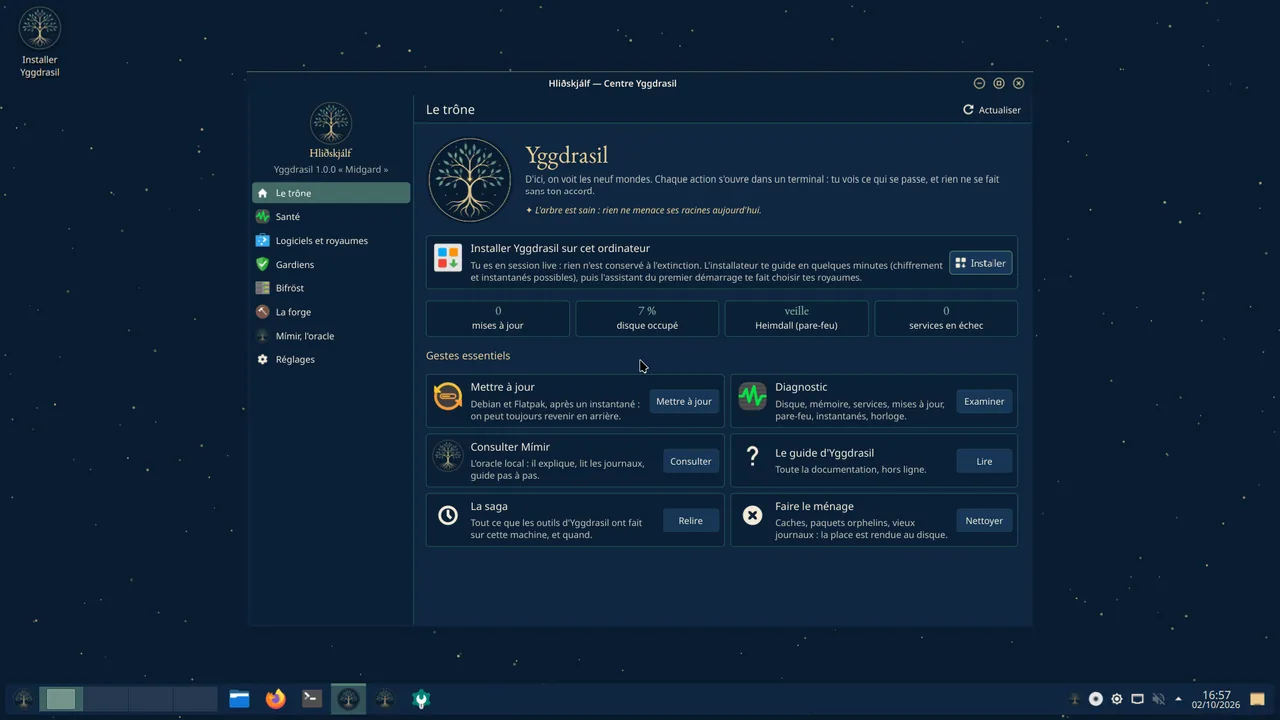Open Installer Yggdrasil desktop shortcut
1280x720 pixels.
point(40,42)
